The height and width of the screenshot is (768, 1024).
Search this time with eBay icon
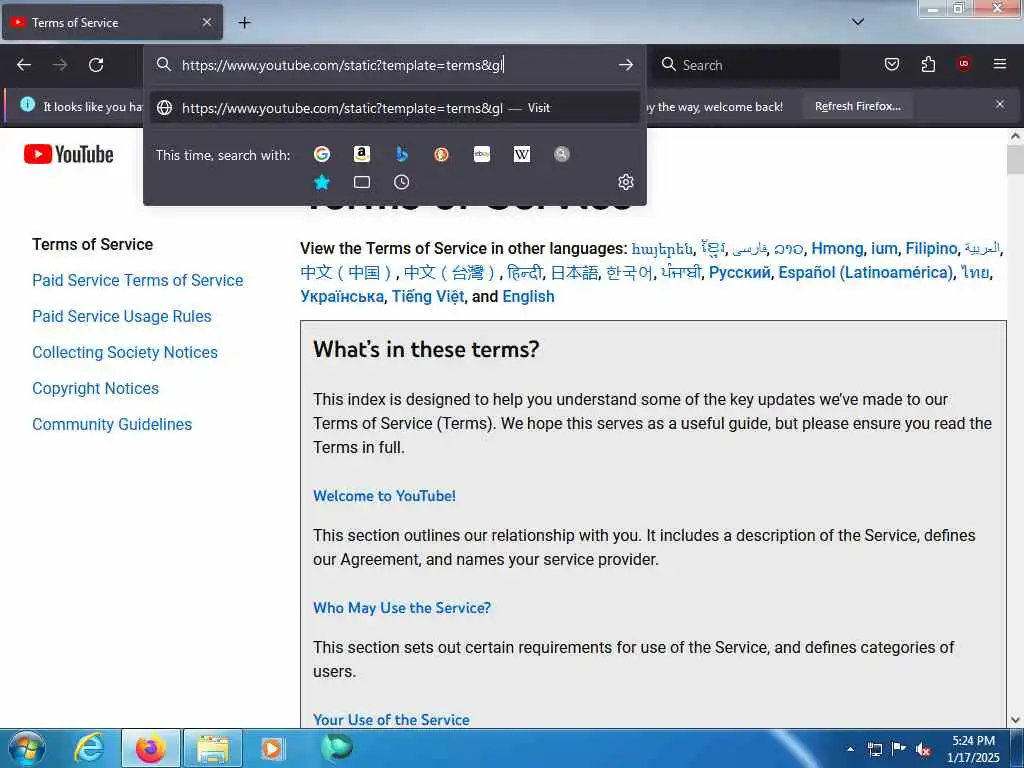coord(481,154)
